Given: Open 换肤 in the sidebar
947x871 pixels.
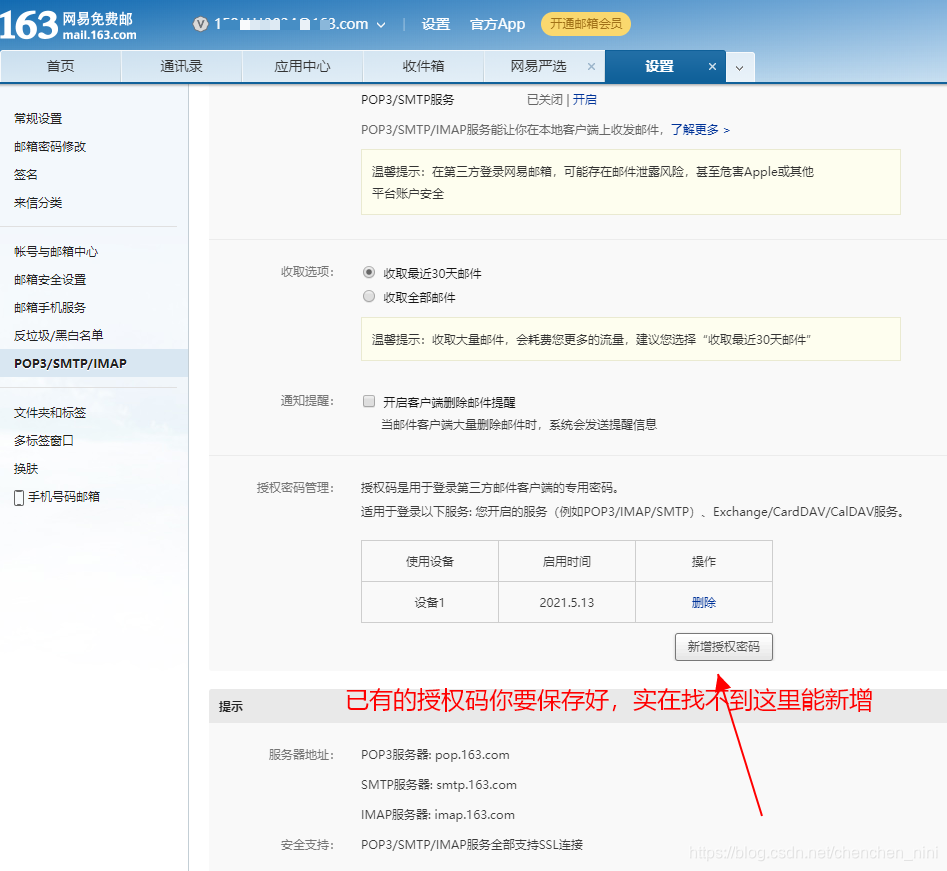Looking at the screenshot, I should coord(26,468).
